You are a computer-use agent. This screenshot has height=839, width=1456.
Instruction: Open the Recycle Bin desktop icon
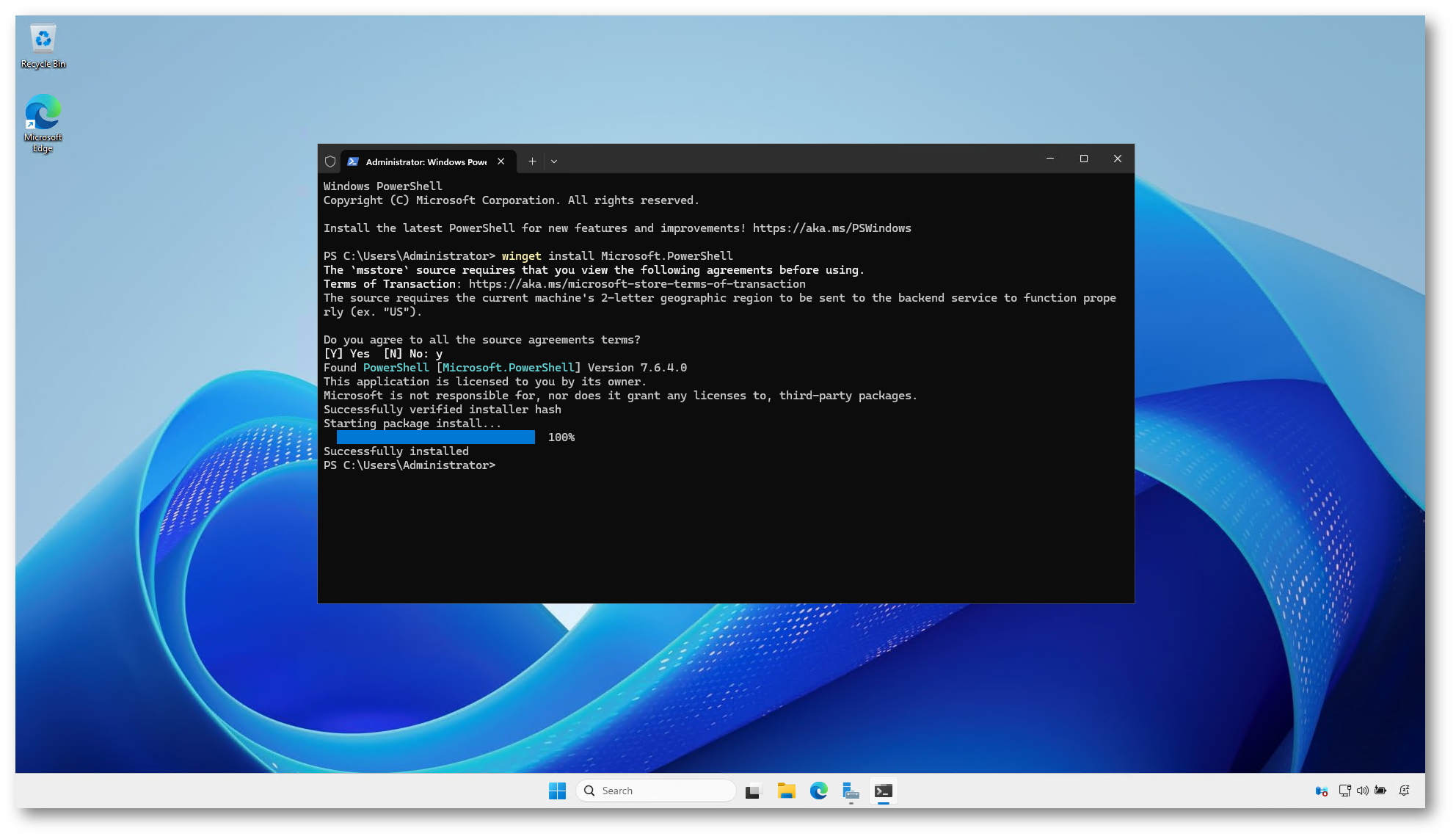(x=43, y=46)
